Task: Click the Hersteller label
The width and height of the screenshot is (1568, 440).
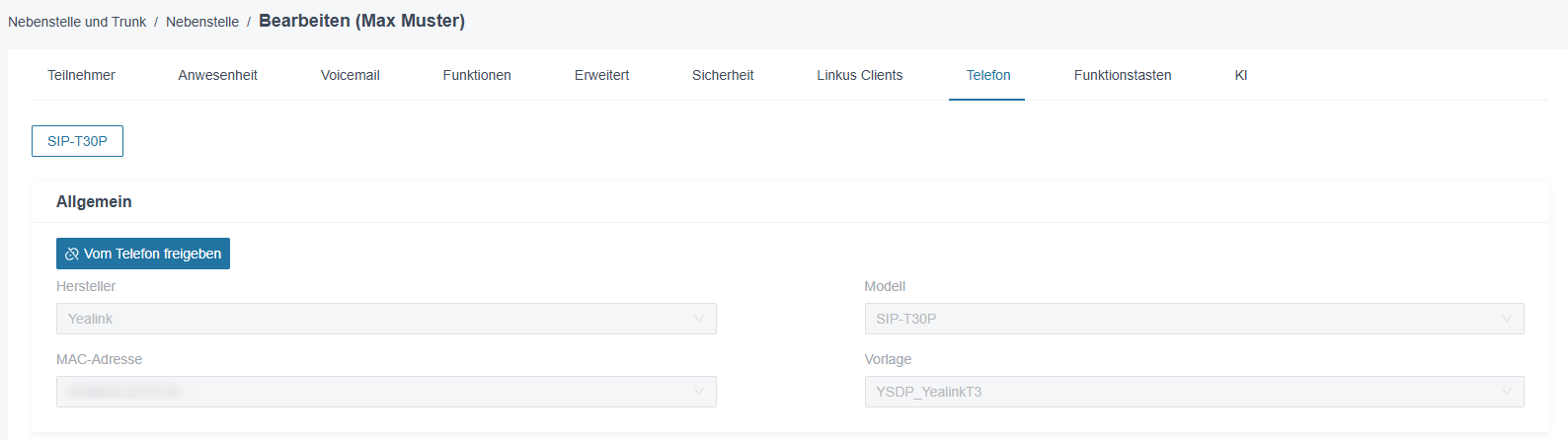Action: pos(86,286)
